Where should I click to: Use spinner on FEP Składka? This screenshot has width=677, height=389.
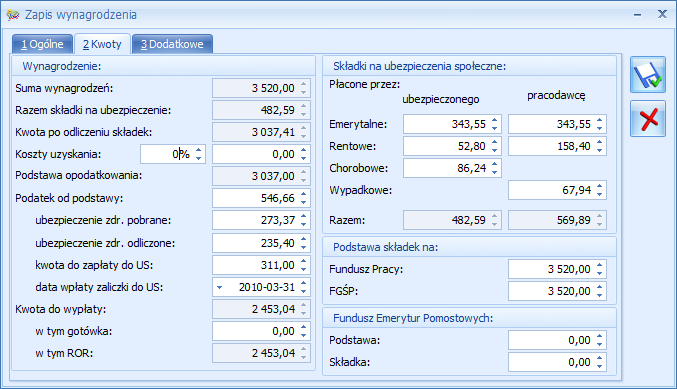(600, 362)
